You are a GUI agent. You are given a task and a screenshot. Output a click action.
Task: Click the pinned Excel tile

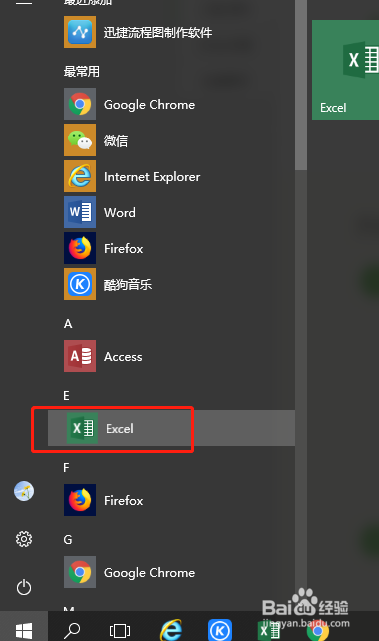(x=345, y=70)
